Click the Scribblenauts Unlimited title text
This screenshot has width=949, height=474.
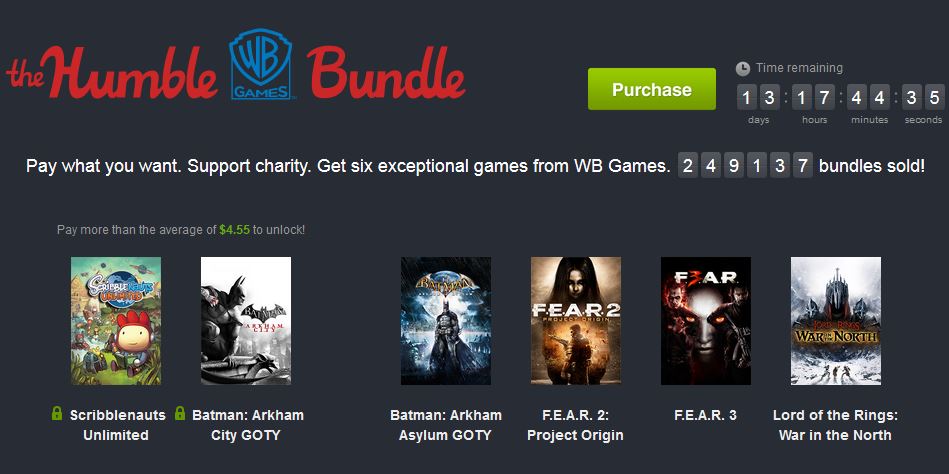point(117,425)
